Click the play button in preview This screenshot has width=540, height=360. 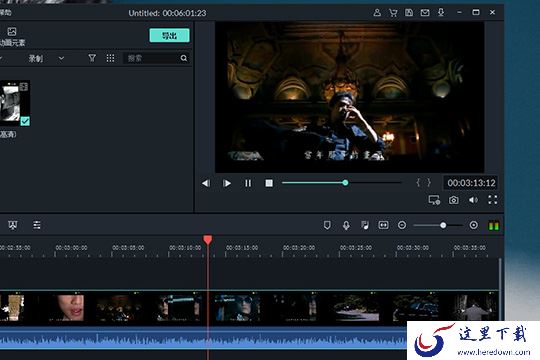click(227, 183)
